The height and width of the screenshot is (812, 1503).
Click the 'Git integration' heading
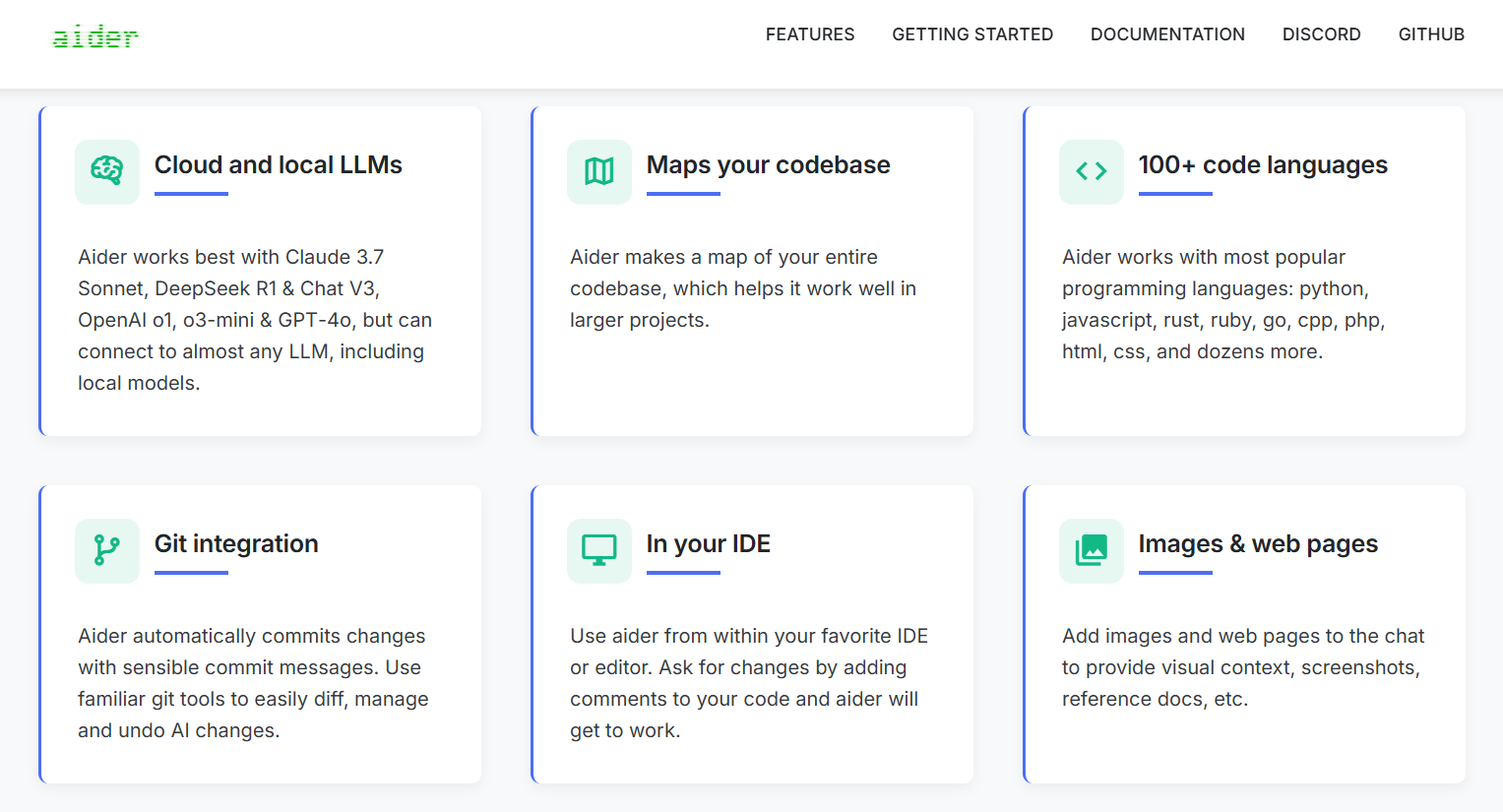[x=236, y=544]
